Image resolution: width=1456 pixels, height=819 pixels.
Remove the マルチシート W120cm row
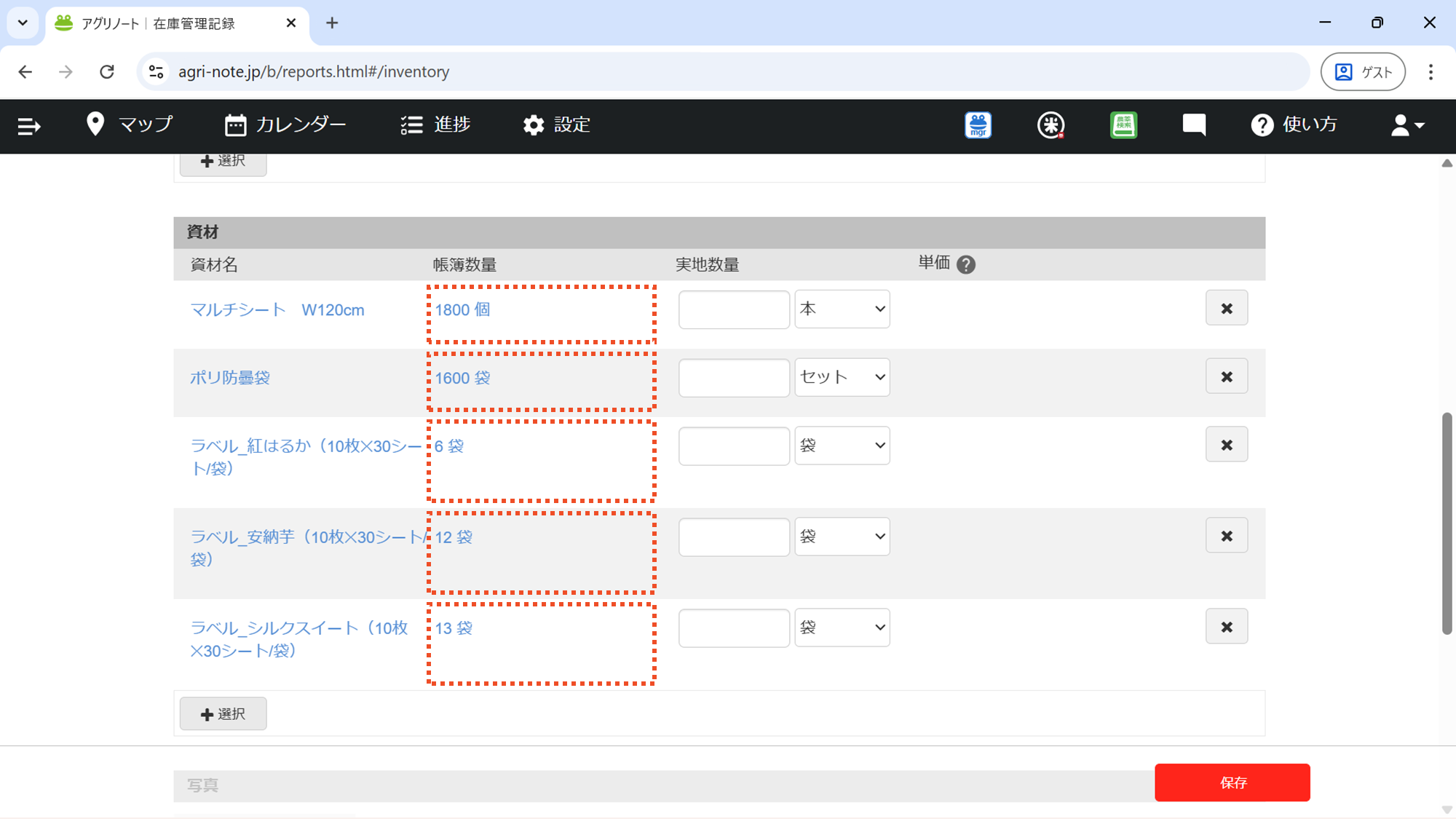tap(1227, 308)
